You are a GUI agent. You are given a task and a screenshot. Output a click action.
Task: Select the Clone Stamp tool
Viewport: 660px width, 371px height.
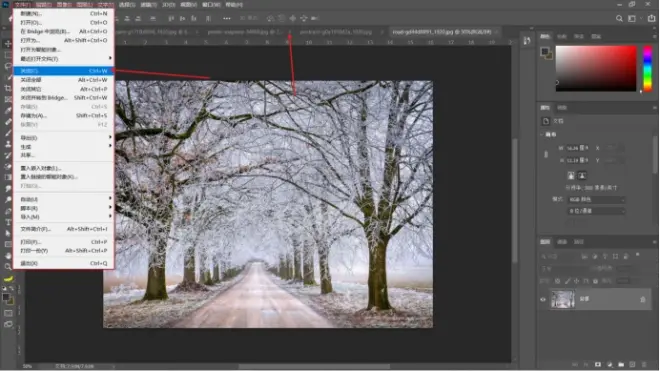click(x=8, y=144)
